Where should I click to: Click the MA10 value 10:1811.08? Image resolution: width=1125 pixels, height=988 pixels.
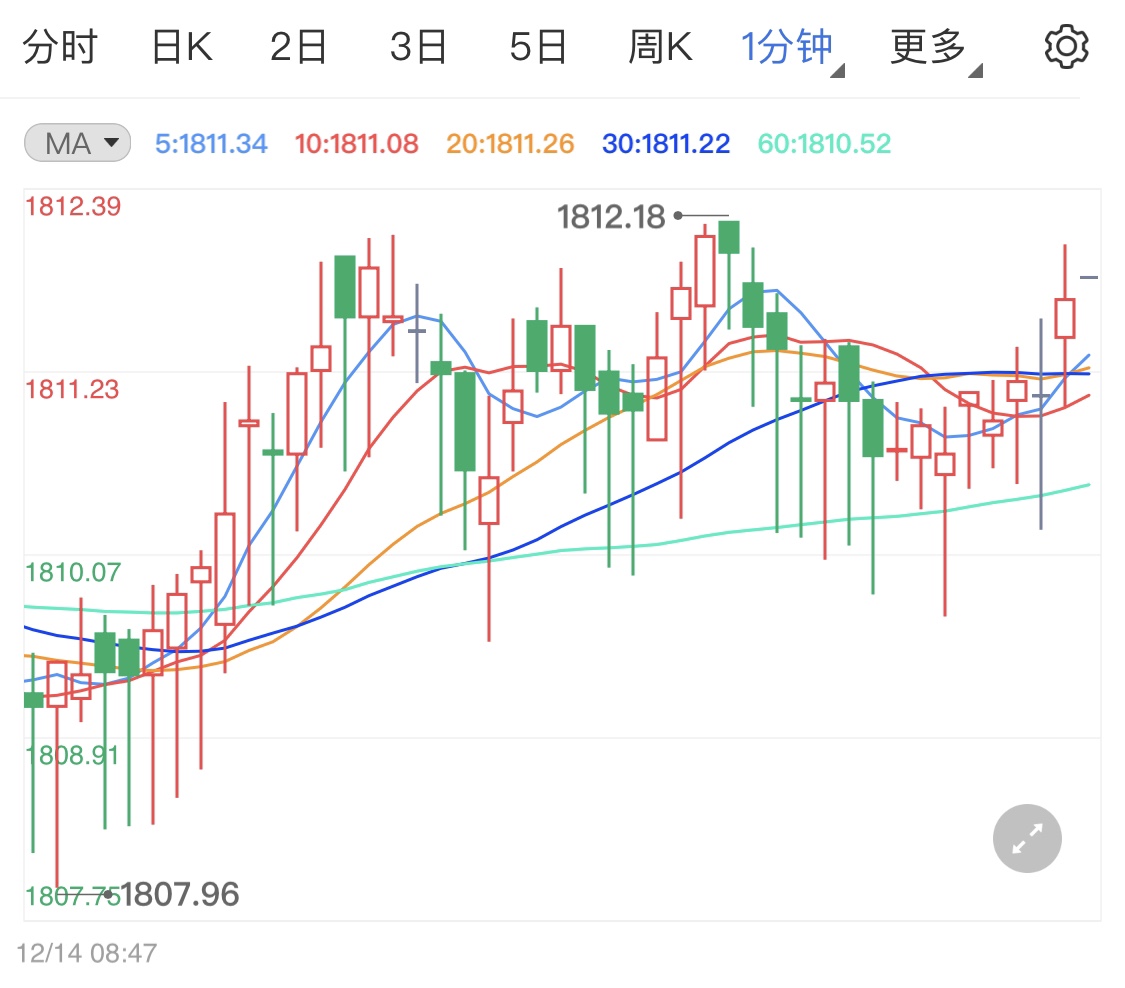(357, 144)
